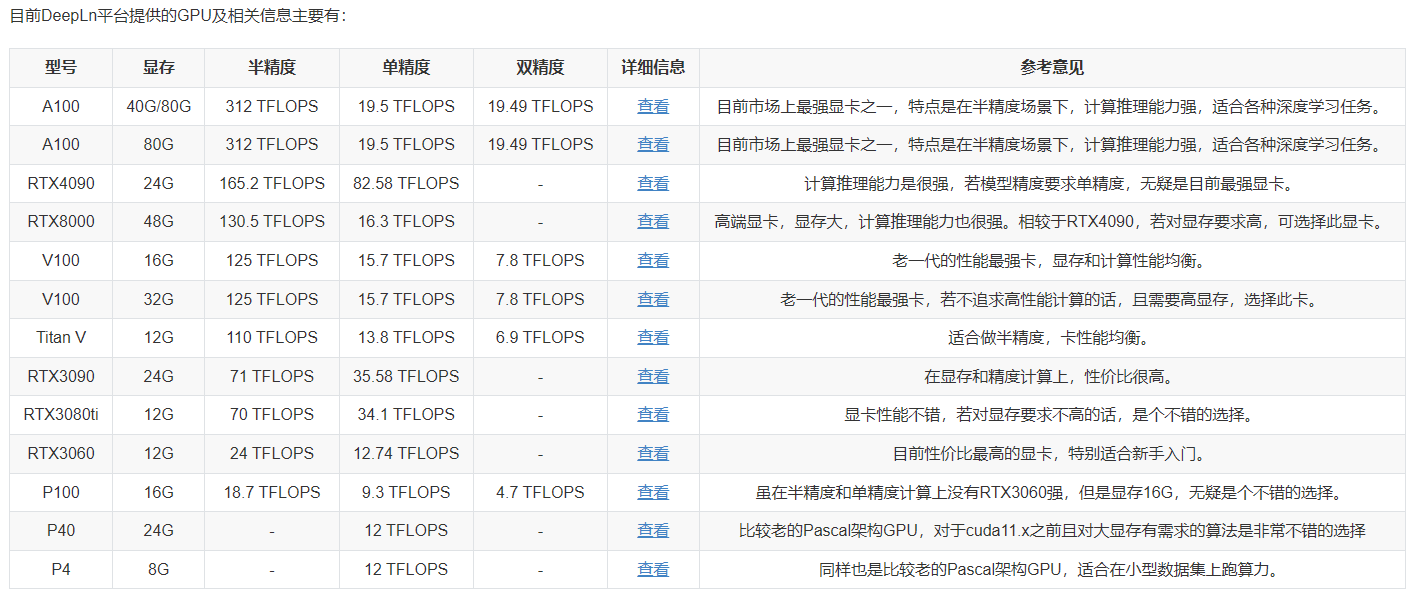Click the 165.2 TFLOPS value

pos(272,184)
